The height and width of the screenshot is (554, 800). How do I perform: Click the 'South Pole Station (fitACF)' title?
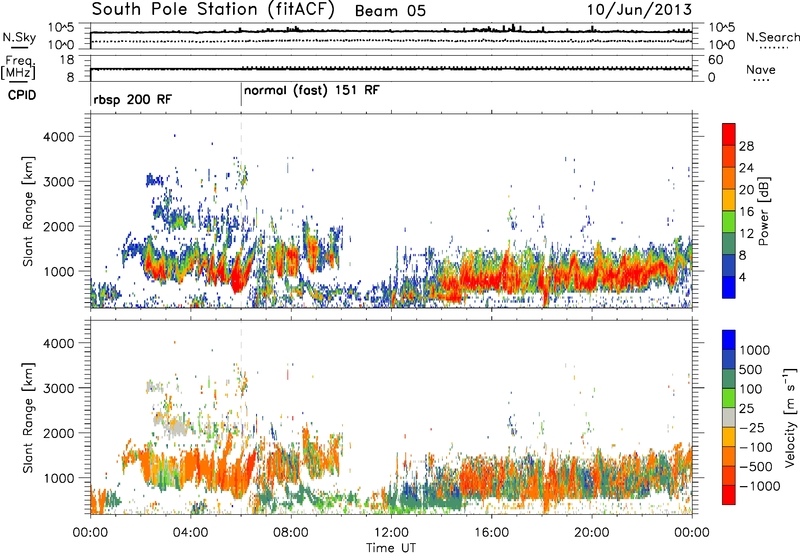pos(213,9)
